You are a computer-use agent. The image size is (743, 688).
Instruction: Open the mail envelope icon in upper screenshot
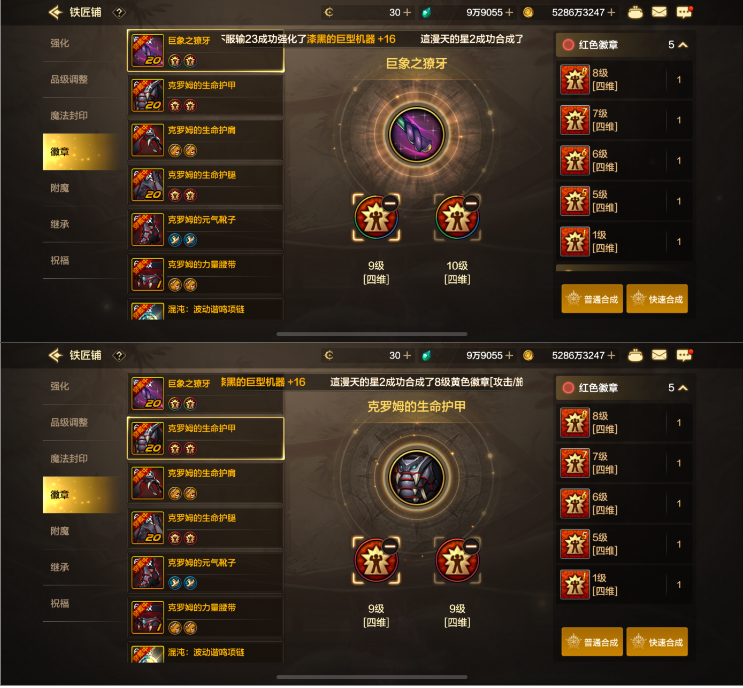tap(659, 12)
